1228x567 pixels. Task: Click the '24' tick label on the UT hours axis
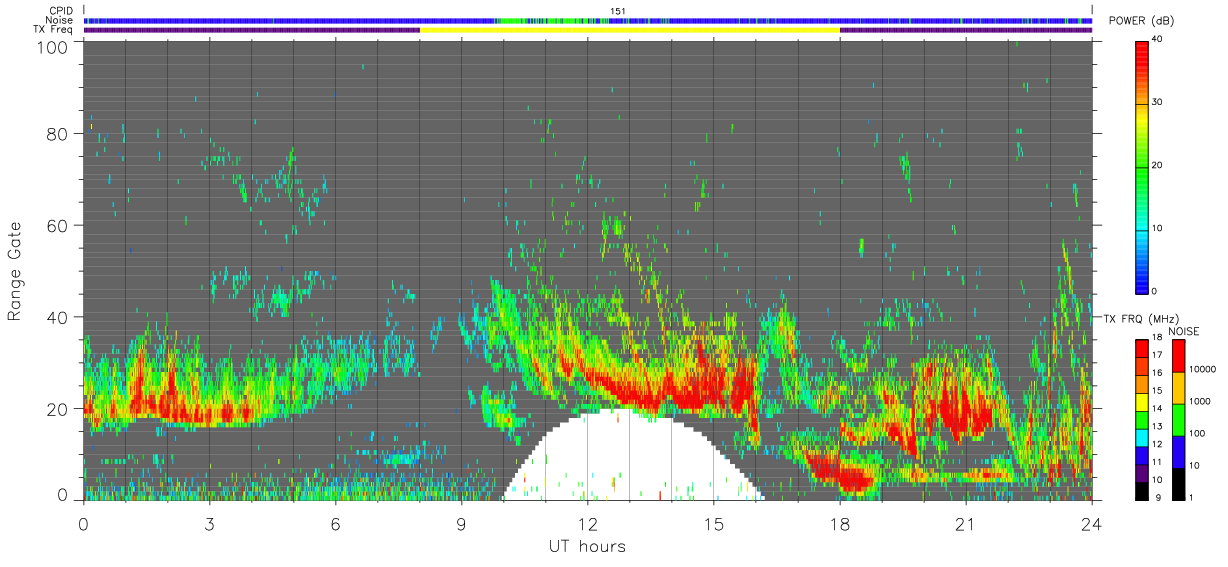pyautogui.click(x=1092, y=523)
